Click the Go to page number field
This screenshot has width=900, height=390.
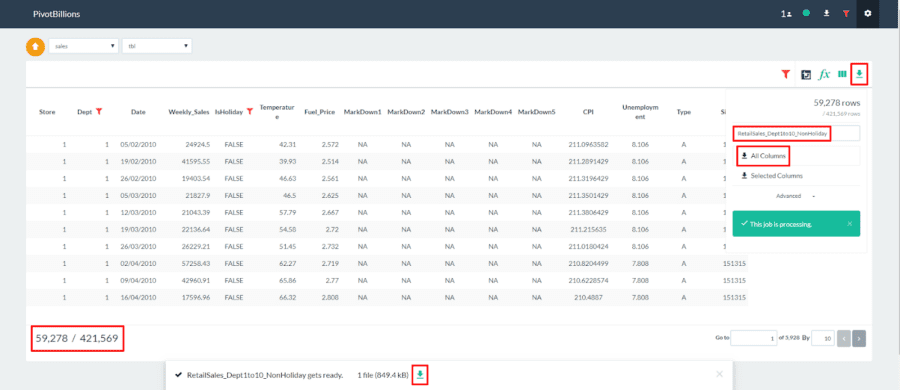coord(754,338)
